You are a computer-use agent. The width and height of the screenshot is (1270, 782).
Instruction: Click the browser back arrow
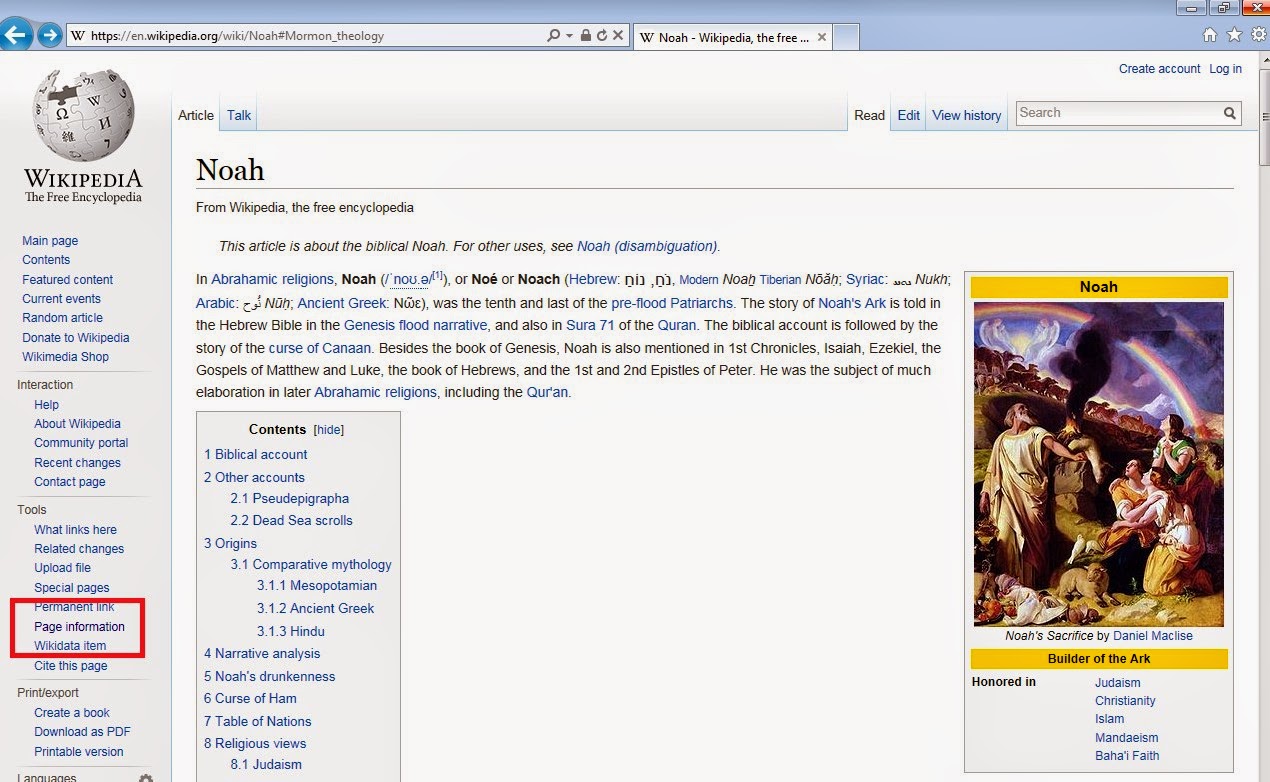coord(17,33)
